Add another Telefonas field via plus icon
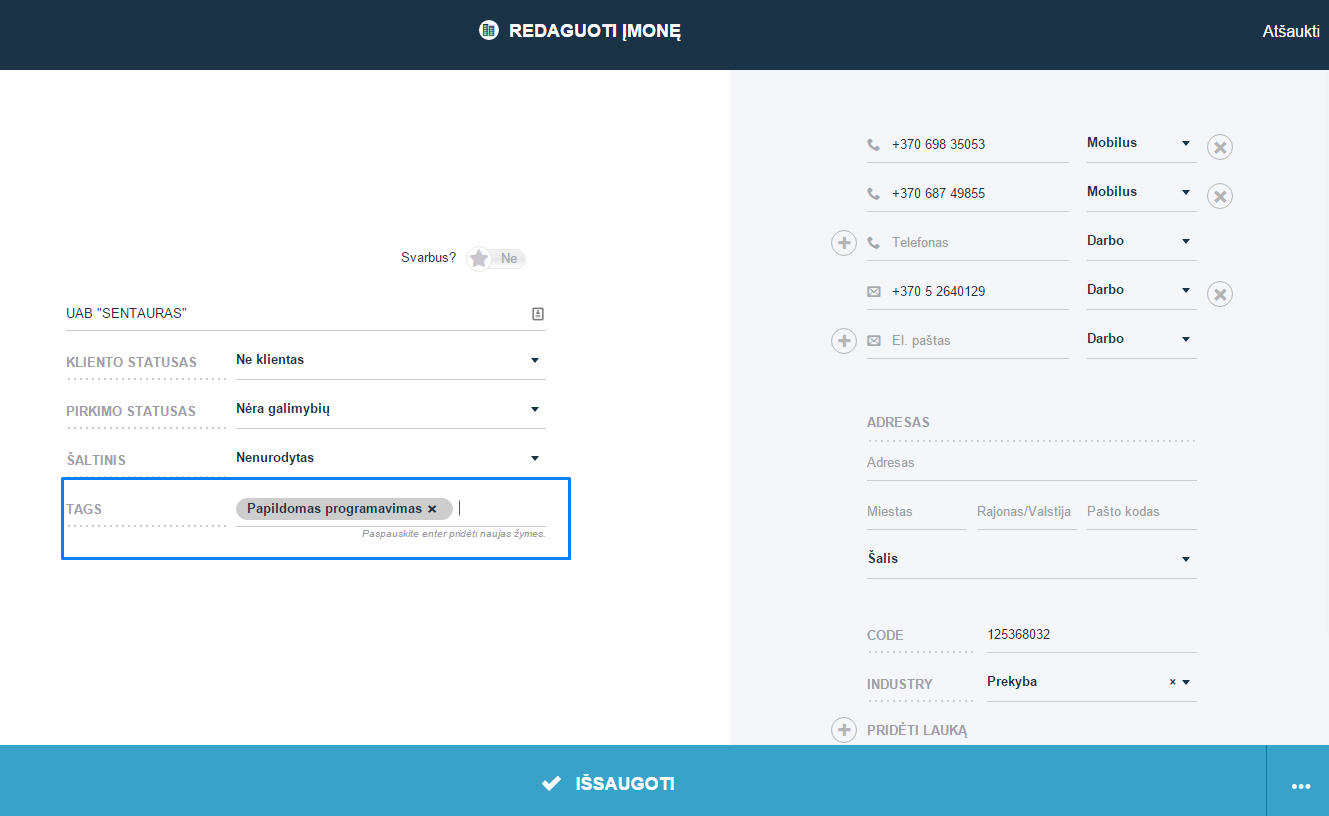 pos(844,243)
